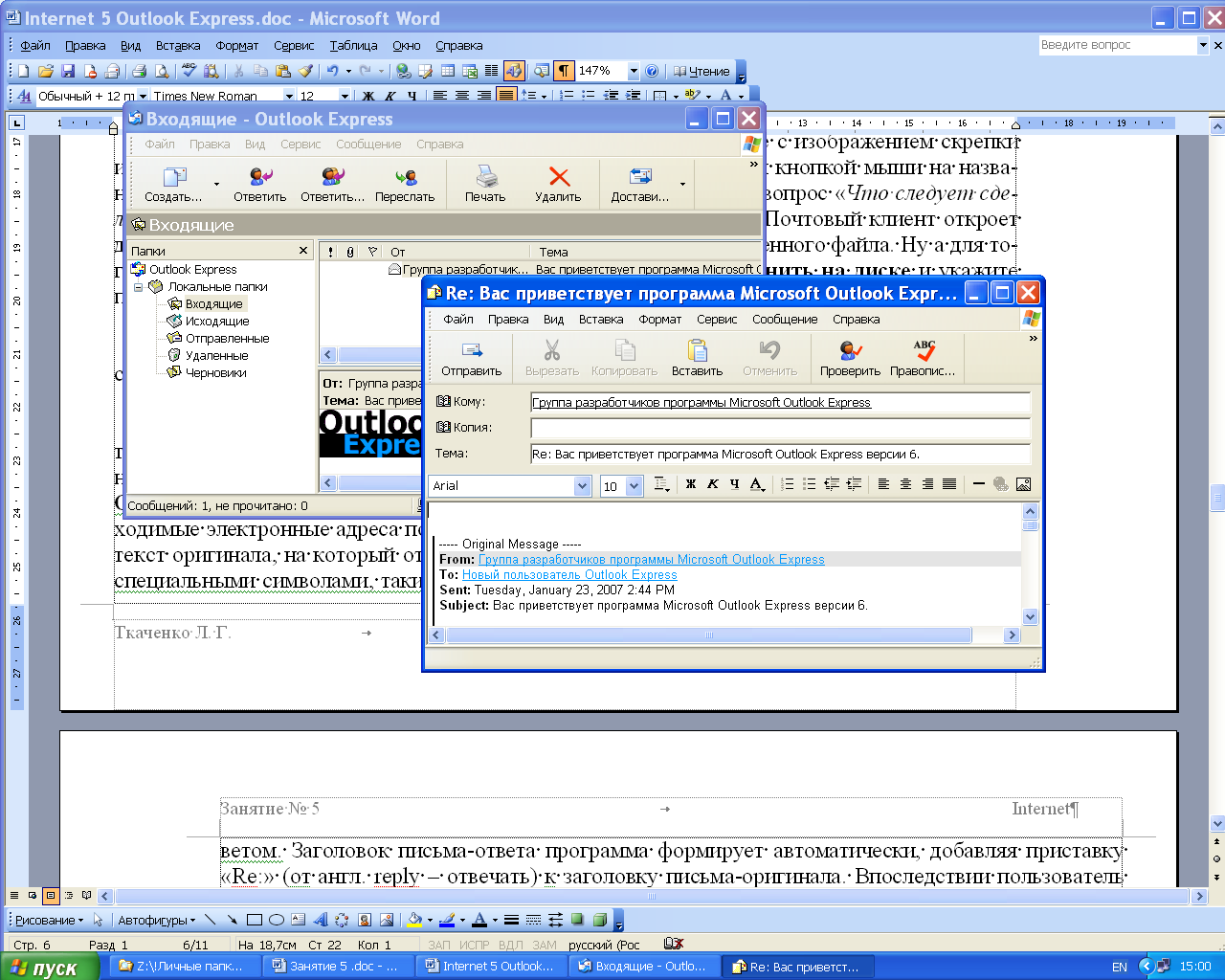The width and height of the screenshot is (1225, 980).
Task: Open Font Color A in the Drawing toolbar
Action: (x=479, y=920)
